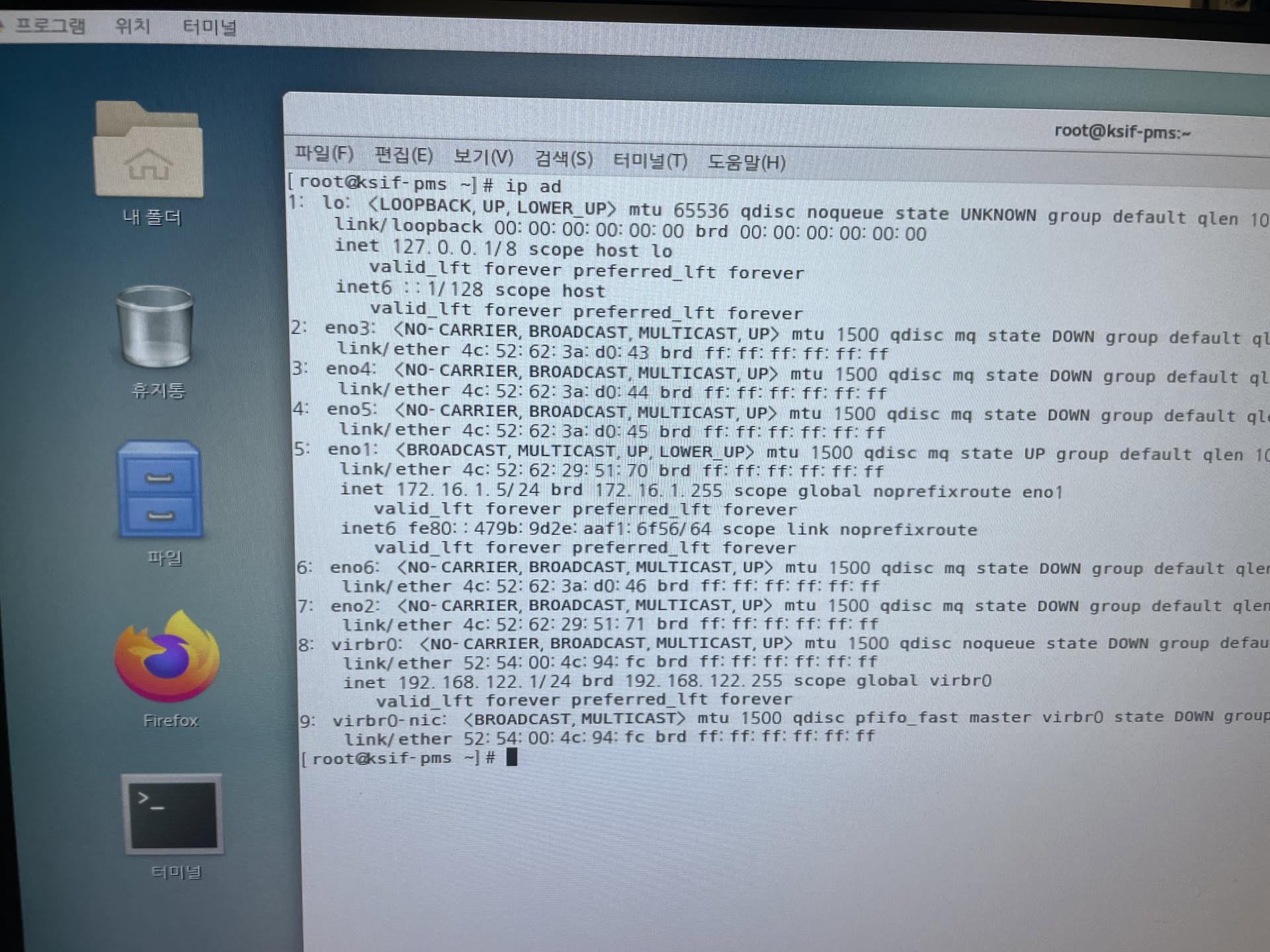The image size is (1270, 952).
Task: Open the 내 폴더 home folder icon
Action: pos(148,151)
